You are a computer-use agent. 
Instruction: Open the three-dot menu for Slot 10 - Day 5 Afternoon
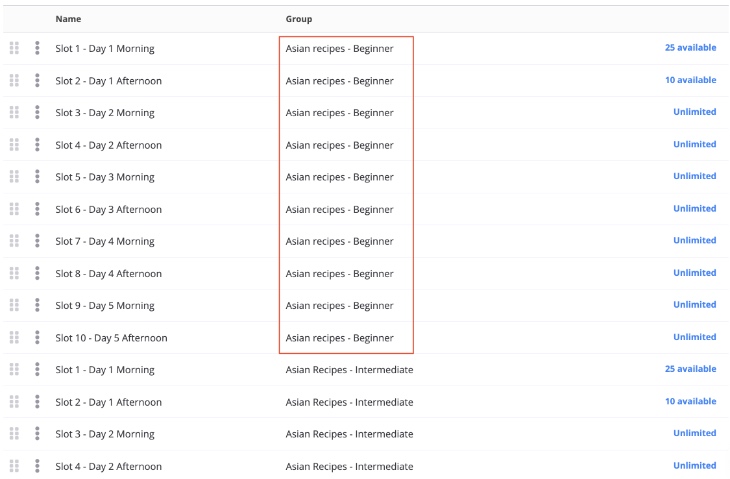point(37,337)
